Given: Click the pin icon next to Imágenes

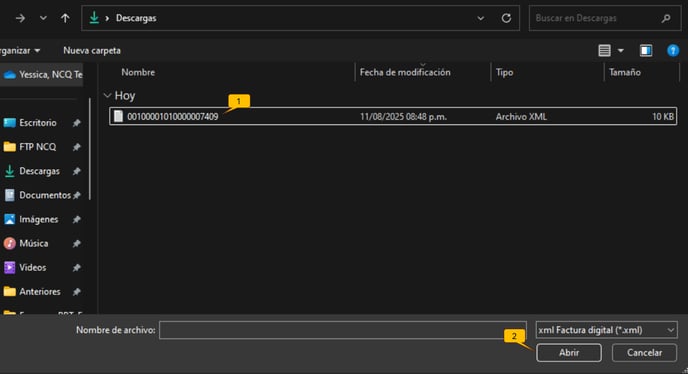Looking at the screenshot, I should point(76,219).
